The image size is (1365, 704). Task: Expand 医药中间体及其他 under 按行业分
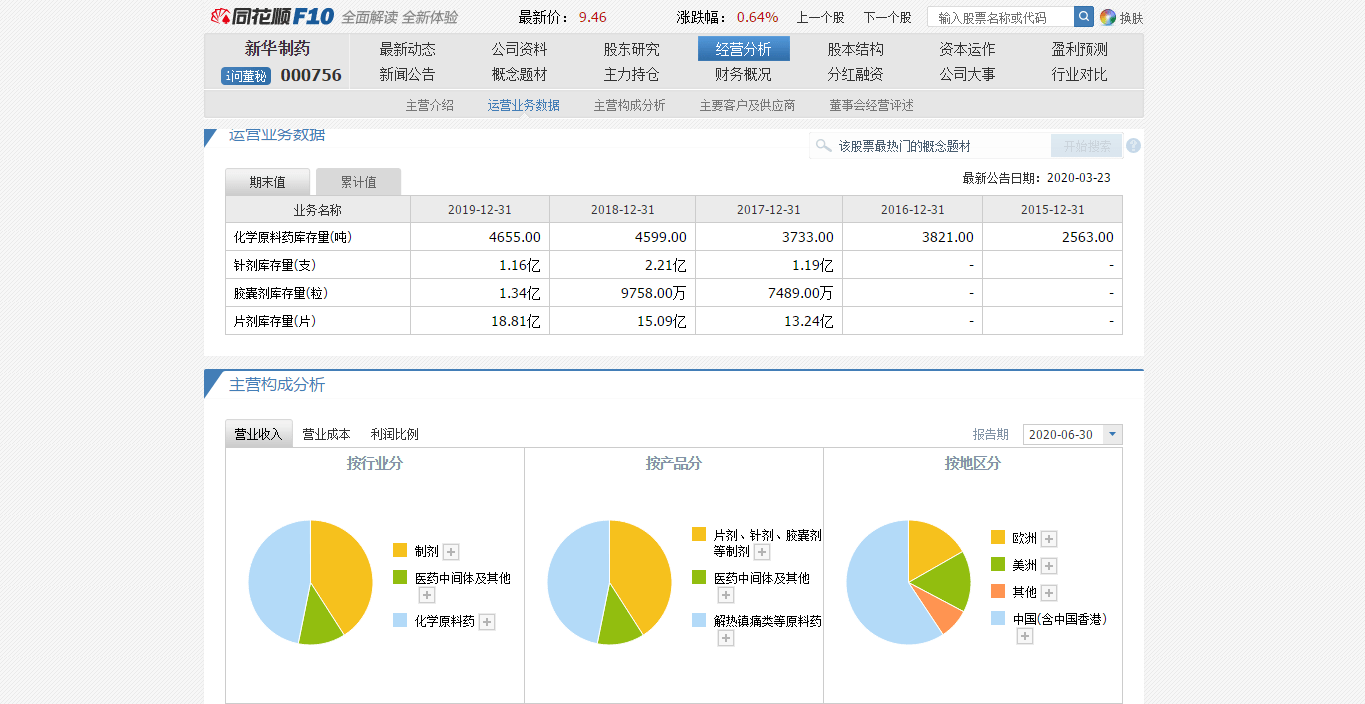(x=426, y=595)
